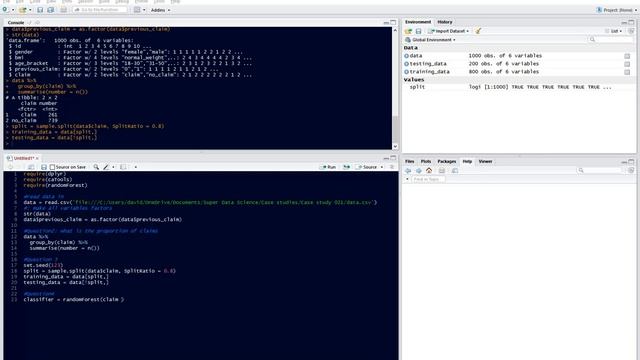Open the New File dropdown arrow

pyautogui.click(x=13, y=10)
